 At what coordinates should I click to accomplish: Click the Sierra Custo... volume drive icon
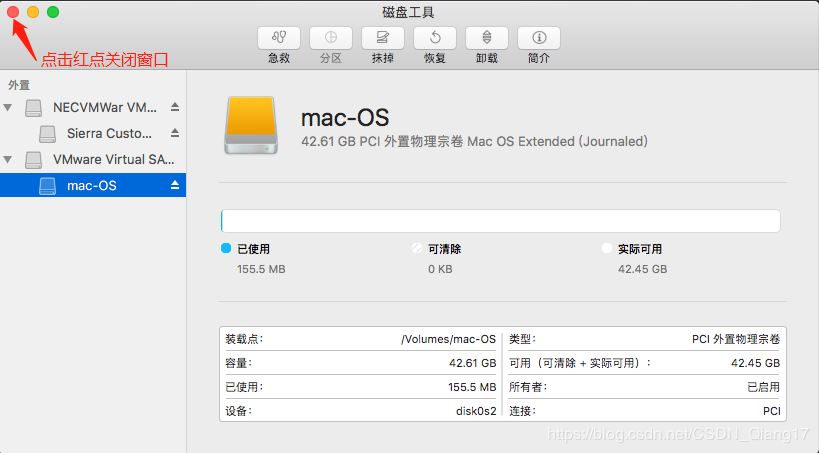pyautogui.click(x=48, y=134)
